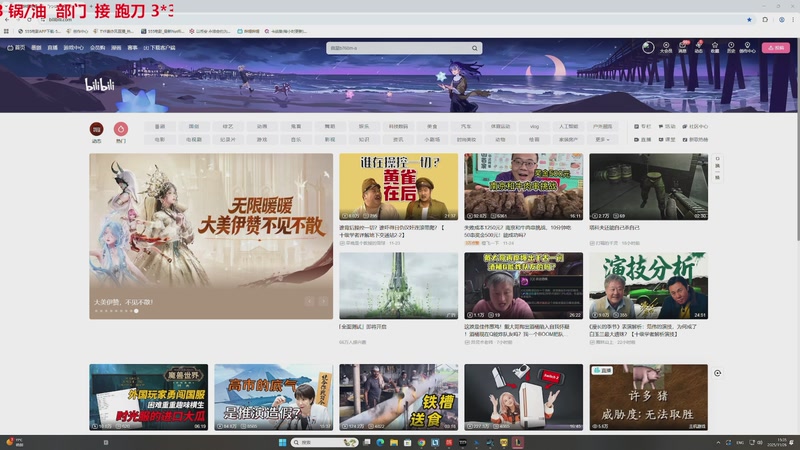800x450 pixels.
Task: Open the 高市的底气 video thumbnail
Action: pos(273,397)
